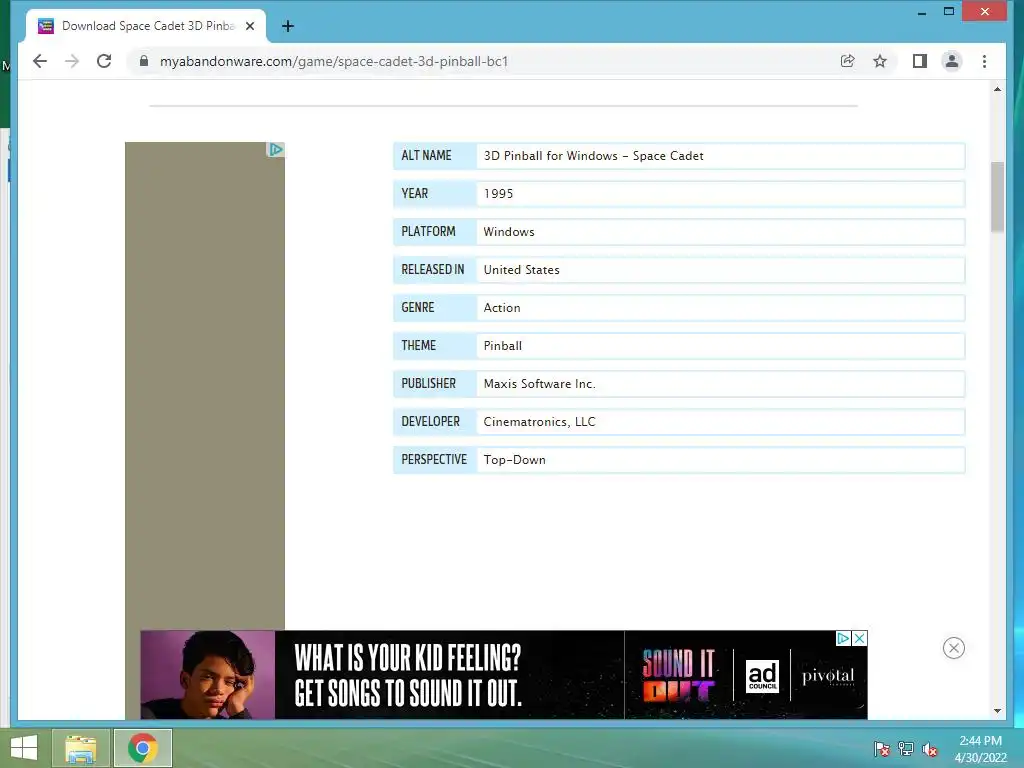
Task: Click the left vertical ad placeholder
Action: tap(205, 385)
